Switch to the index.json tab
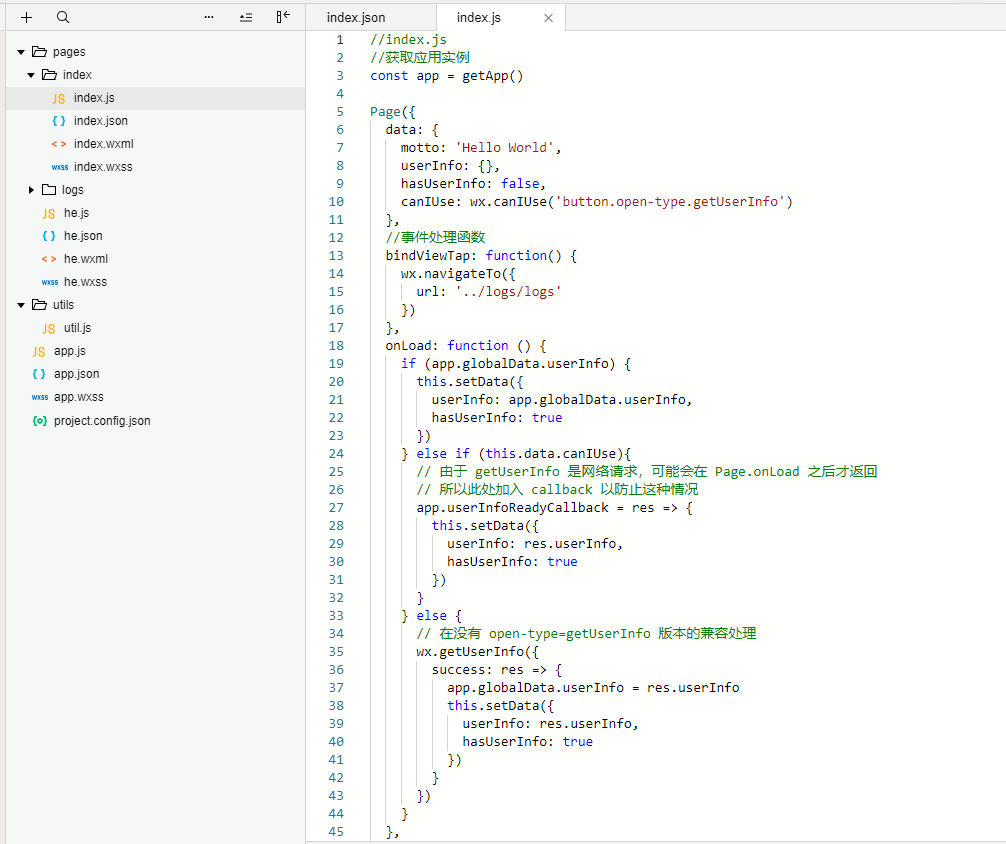The image size is (1006, 844). click(356, 18)
